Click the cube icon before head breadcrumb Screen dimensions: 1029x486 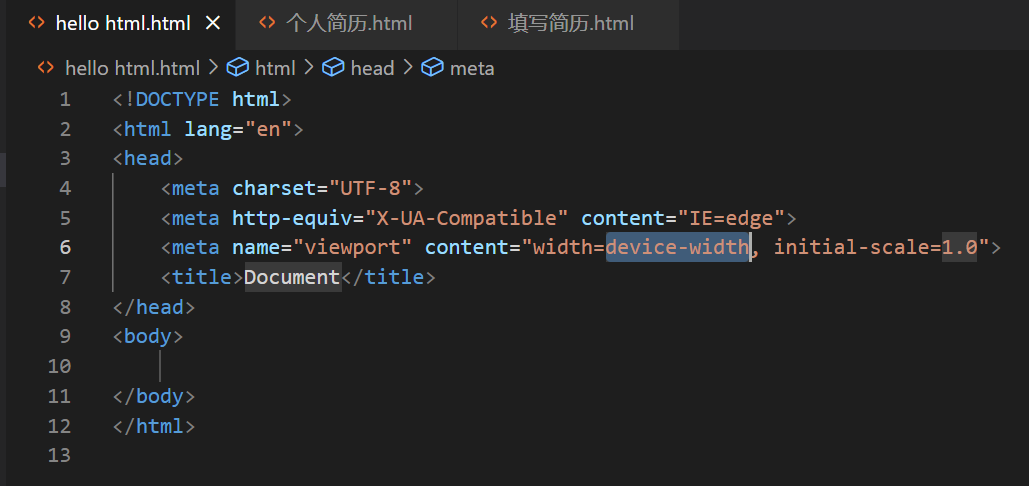click(333, 68)
